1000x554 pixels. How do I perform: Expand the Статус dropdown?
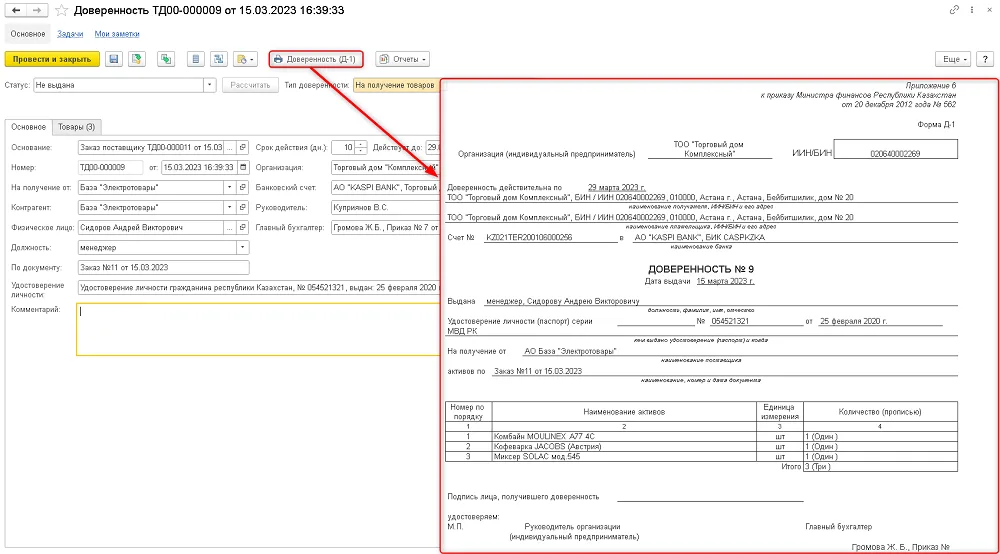209,85
